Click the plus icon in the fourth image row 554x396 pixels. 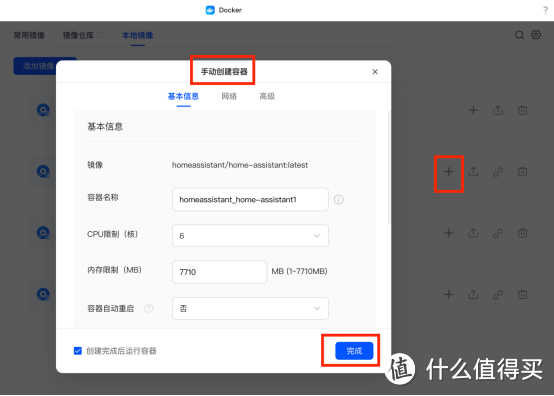click(449, 294)
